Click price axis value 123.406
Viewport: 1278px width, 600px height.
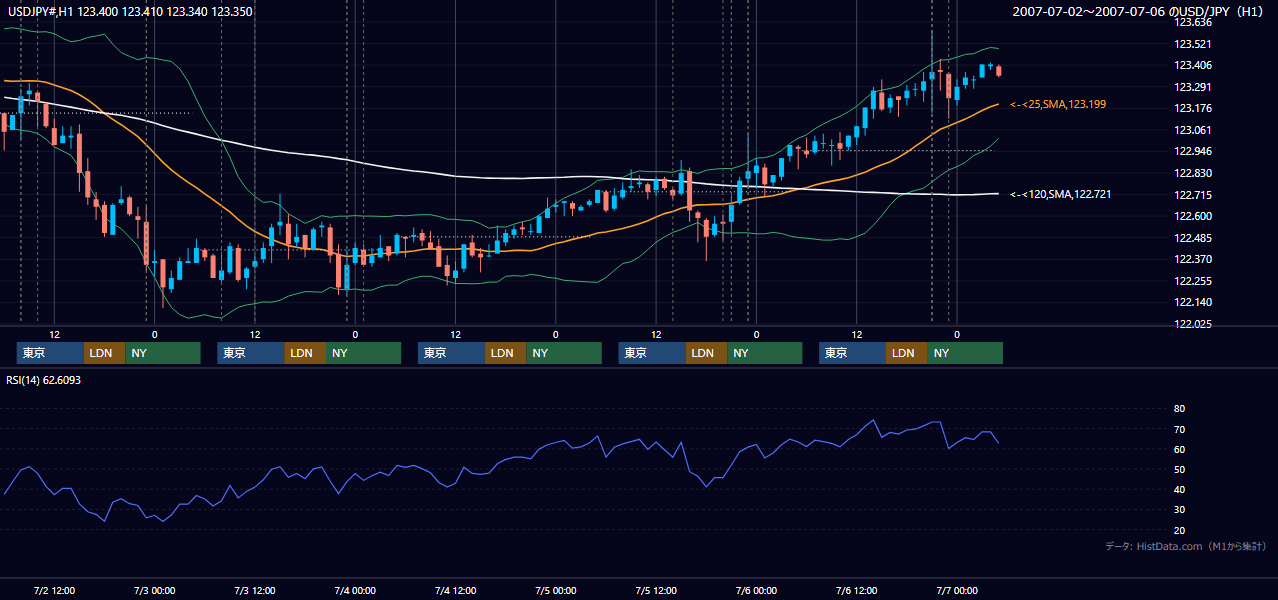pyautogui.click(x=1192, y=65)
